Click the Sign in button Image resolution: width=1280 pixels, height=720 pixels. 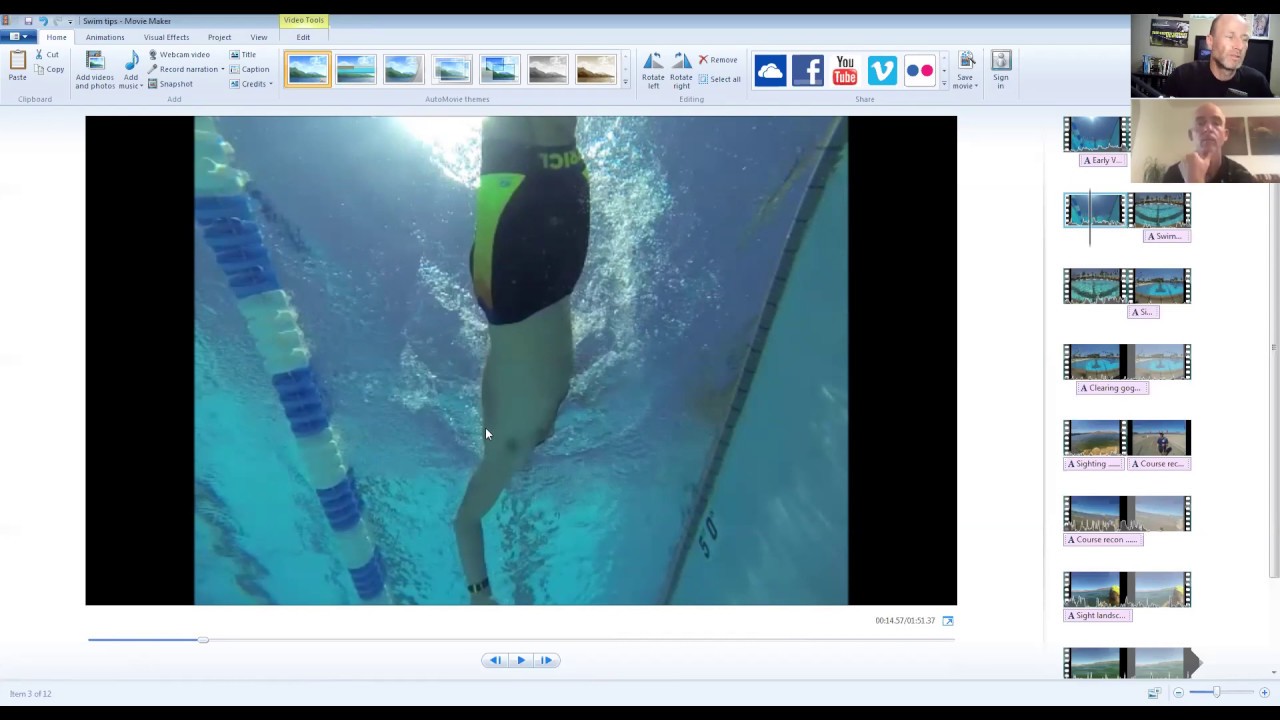1001,70
